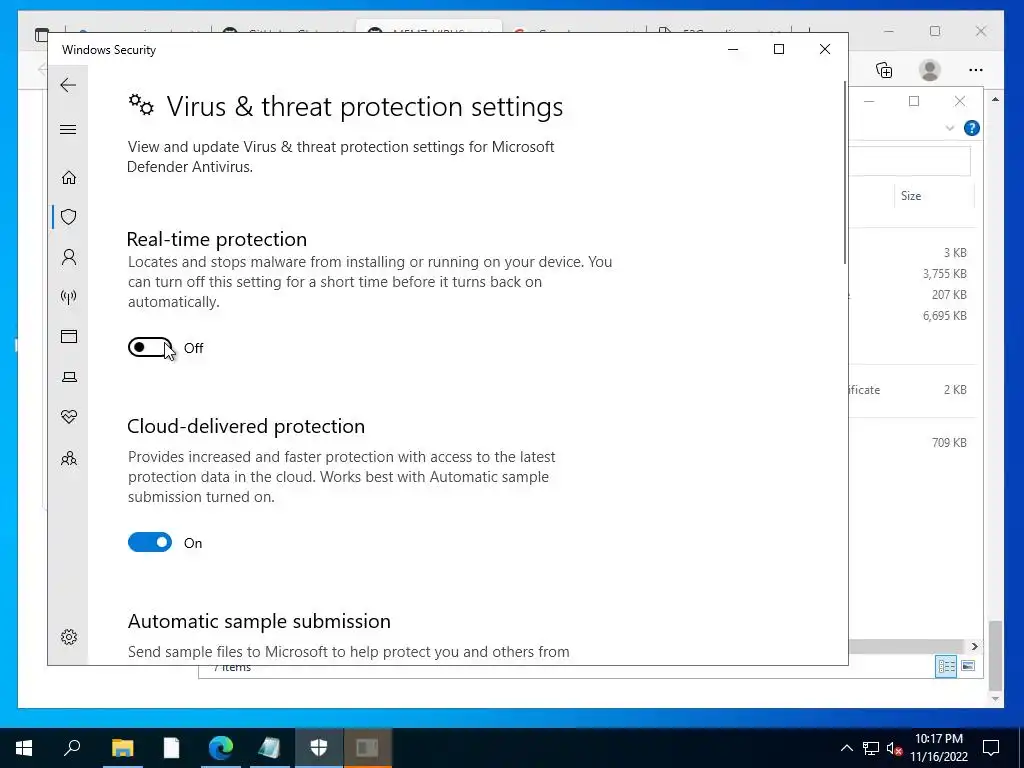Open Device security laptop icon in sidebar
The height and width of the screenshot is (768, 1024).
[69, 377]
